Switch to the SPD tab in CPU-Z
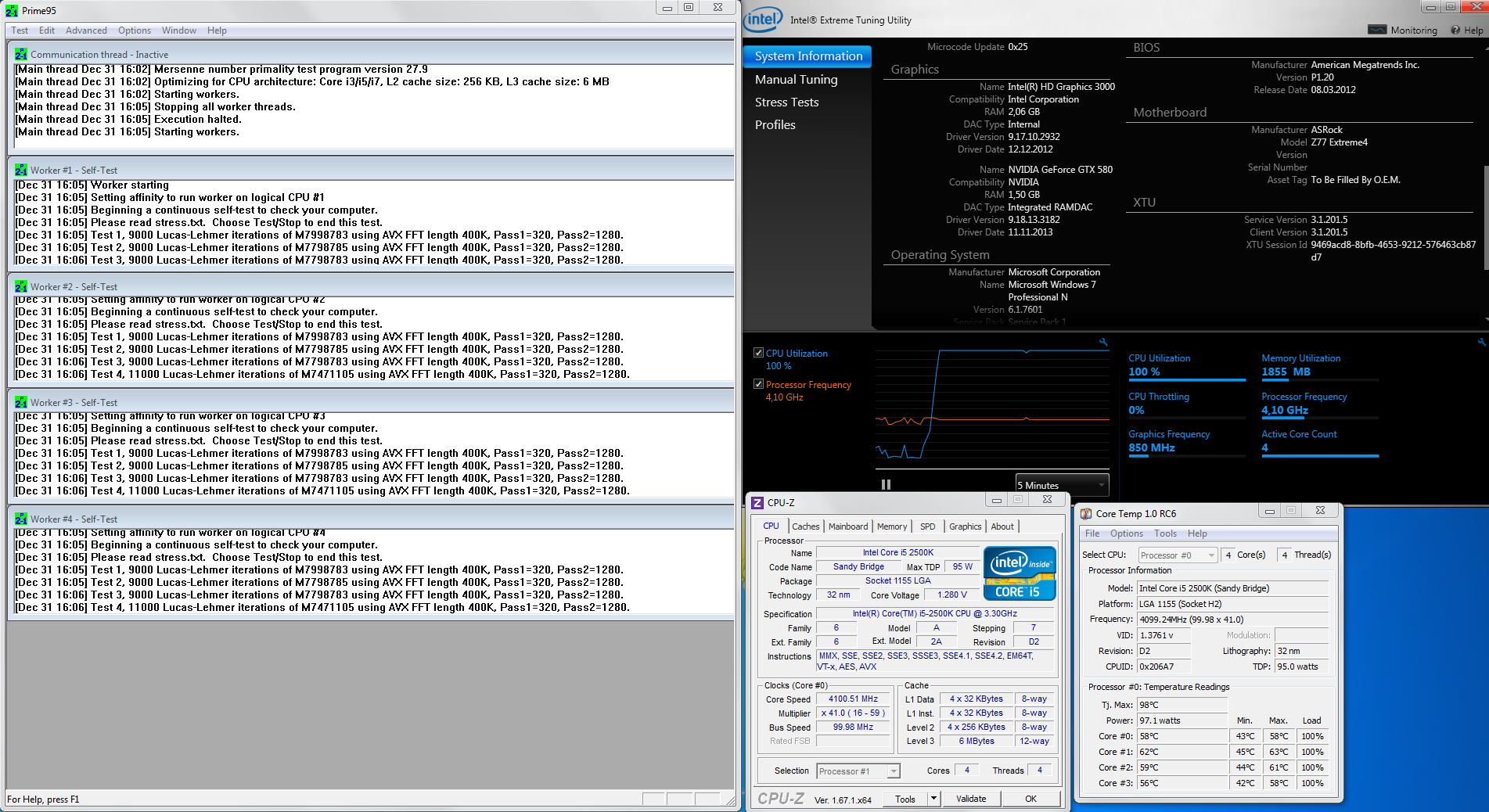 pyautogui.click(x=927, y=526)
